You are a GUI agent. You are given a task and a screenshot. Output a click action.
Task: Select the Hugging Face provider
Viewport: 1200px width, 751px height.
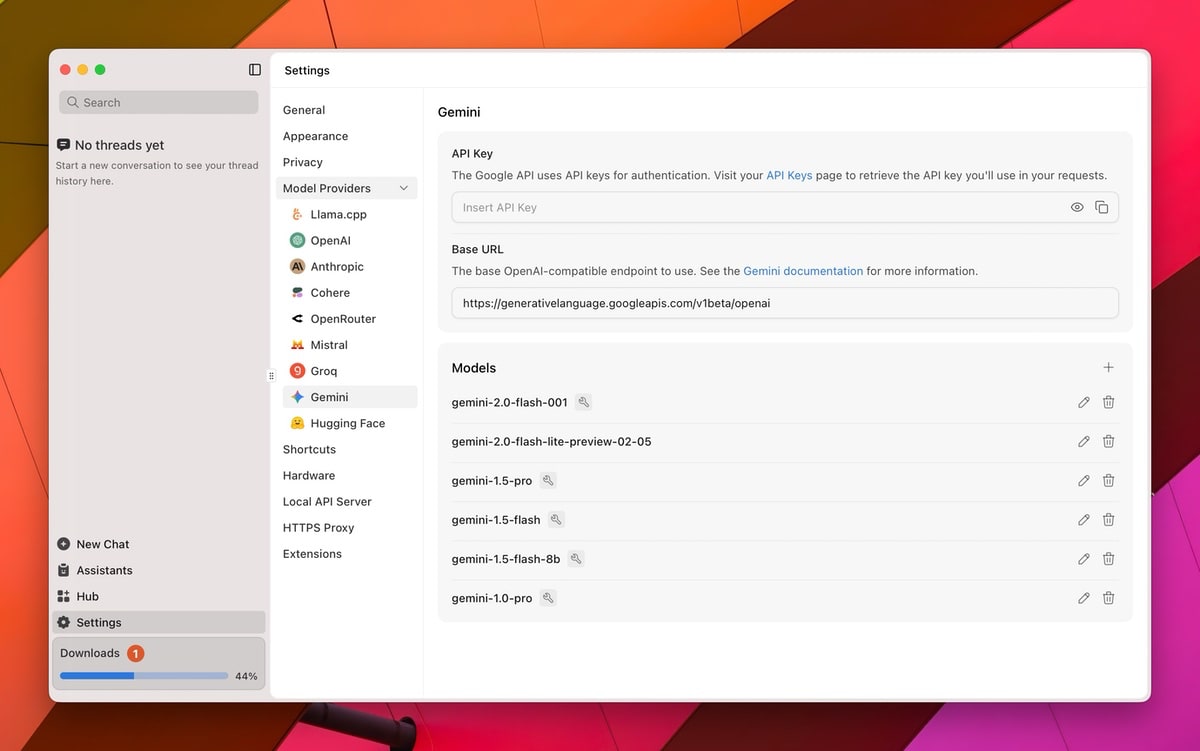click(x=347, y=423)
